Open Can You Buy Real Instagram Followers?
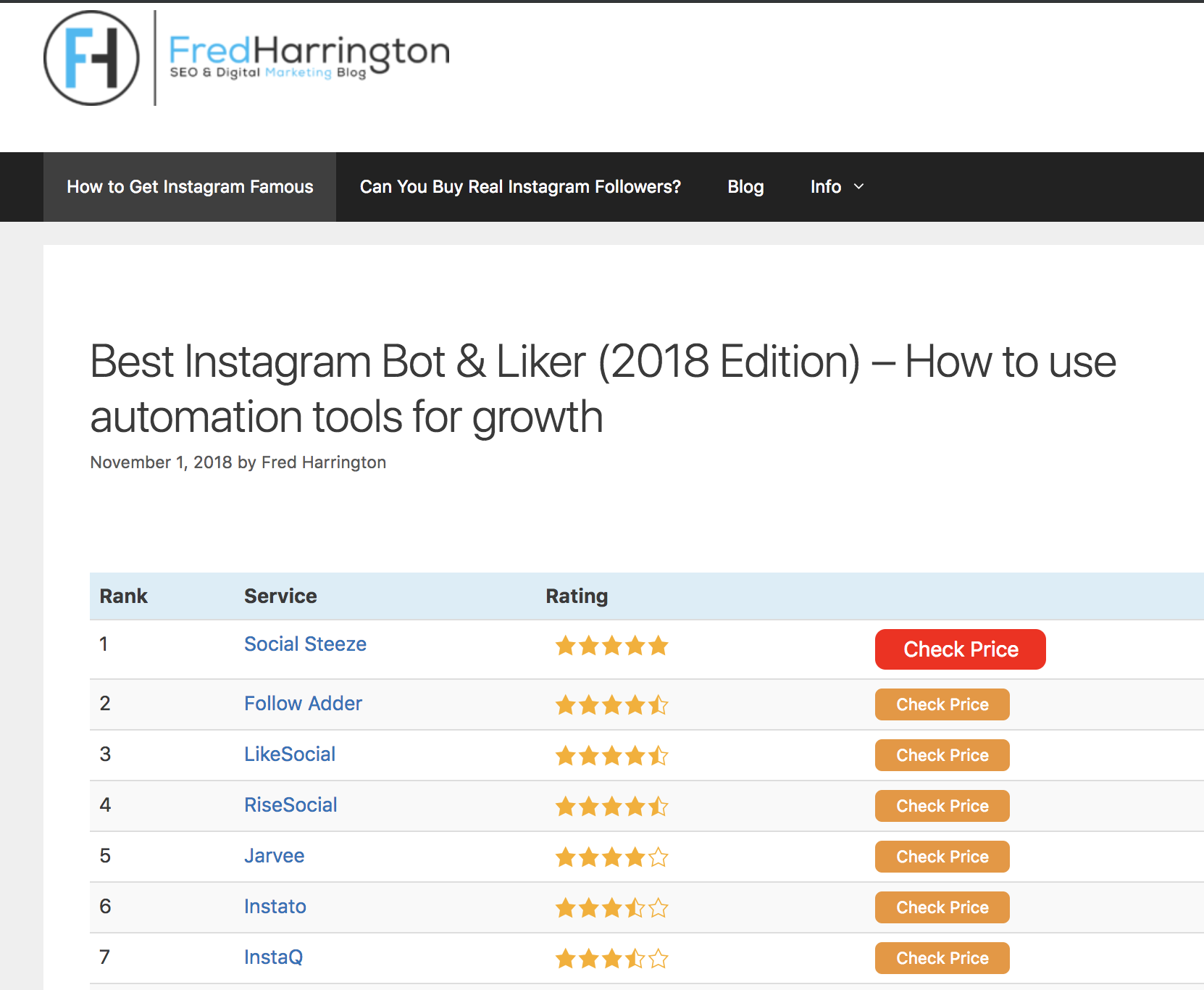 [x=520, y=187]
